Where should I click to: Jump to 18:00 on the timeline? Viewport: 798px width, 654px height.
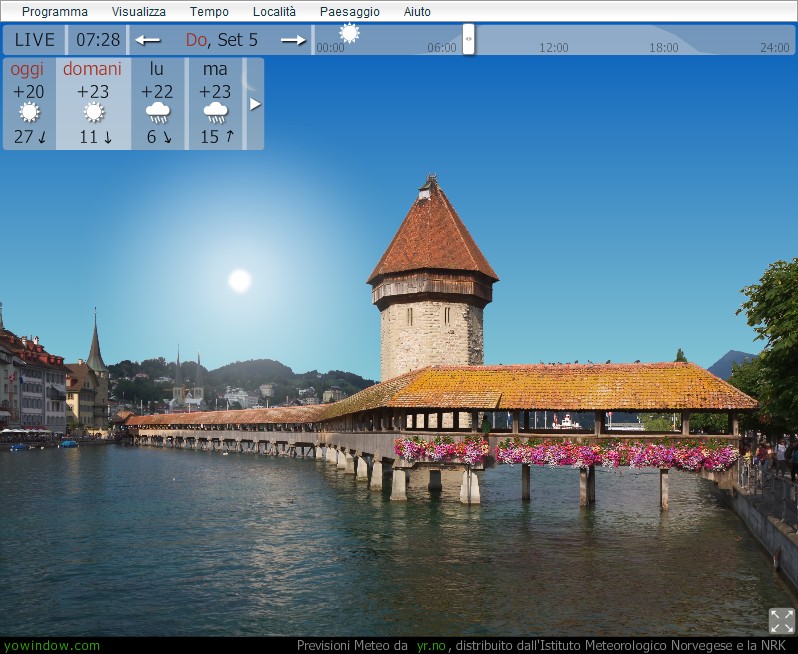(664, 48)
